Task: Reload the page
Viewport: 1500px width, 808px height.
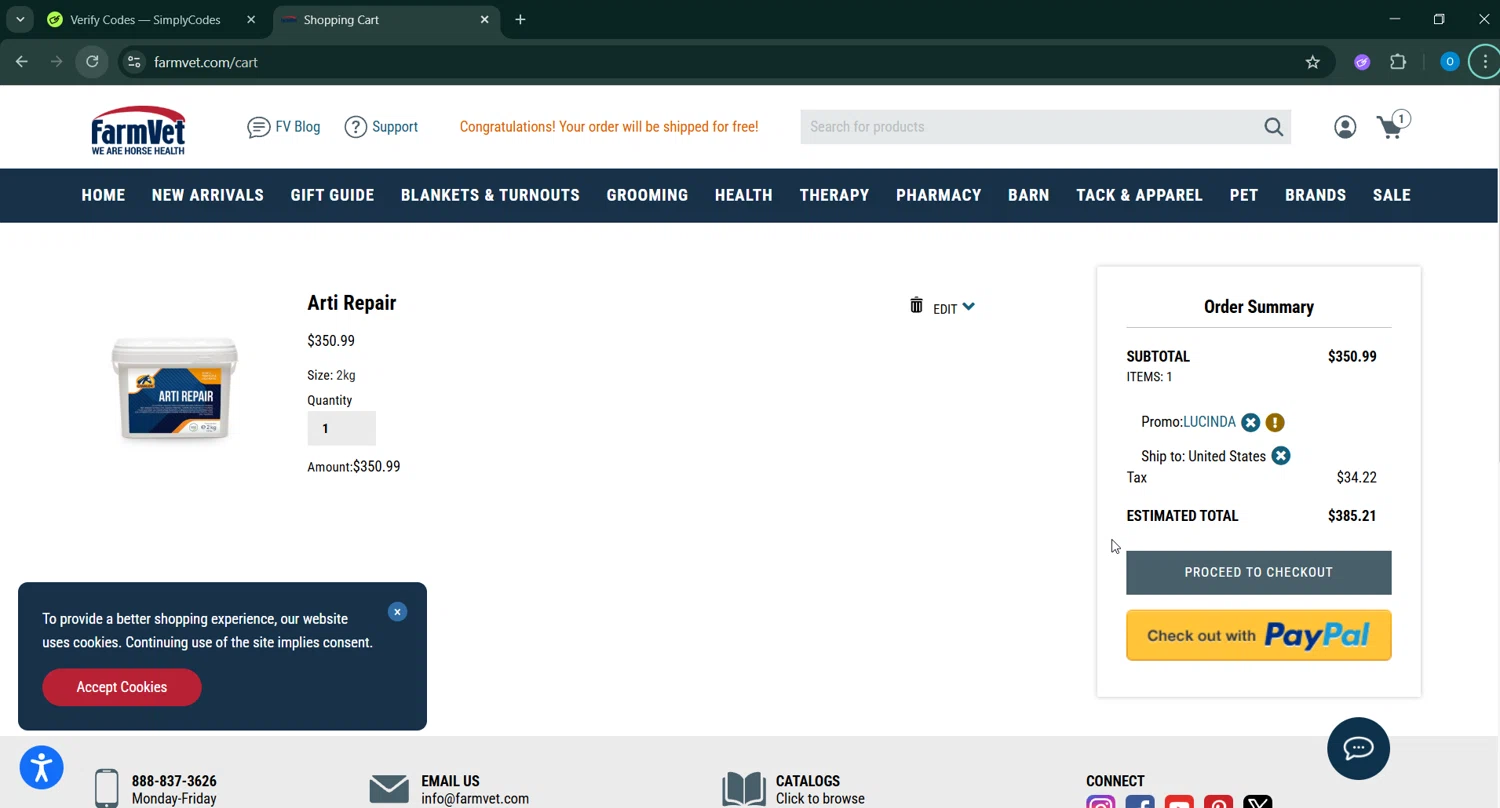Action: pyautogui.click(x=92, y=62)
